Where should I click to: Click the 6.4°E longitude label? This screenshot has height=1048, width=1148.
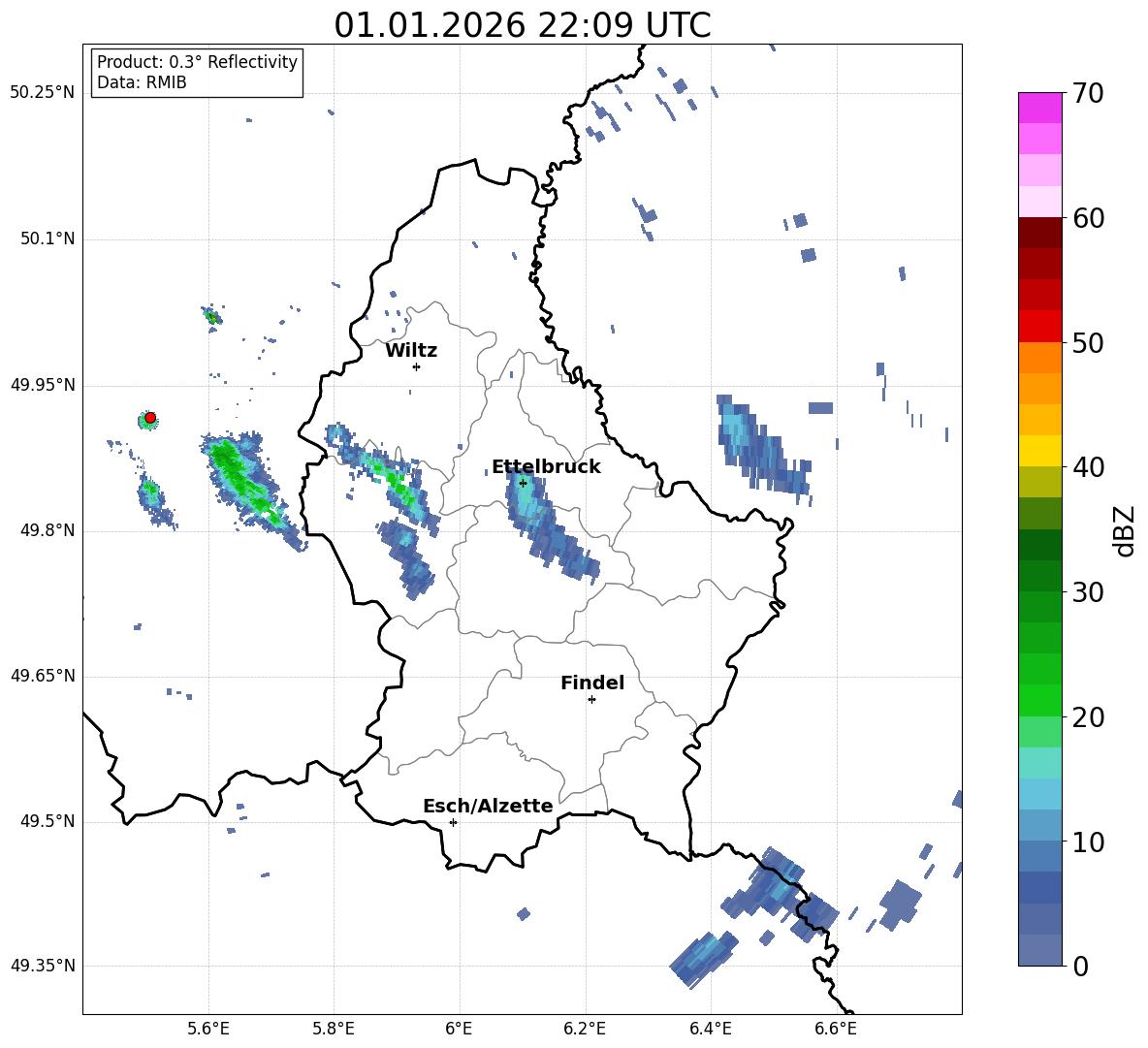click(x=710, y=1029)
